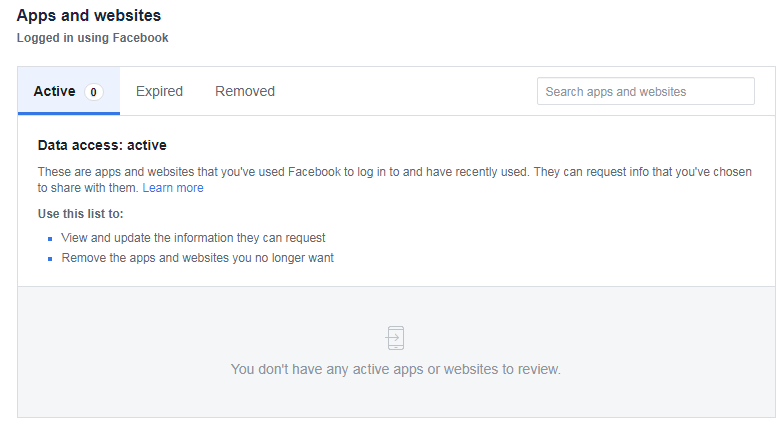Click the no active apps to review message

(x=395, y=369)
